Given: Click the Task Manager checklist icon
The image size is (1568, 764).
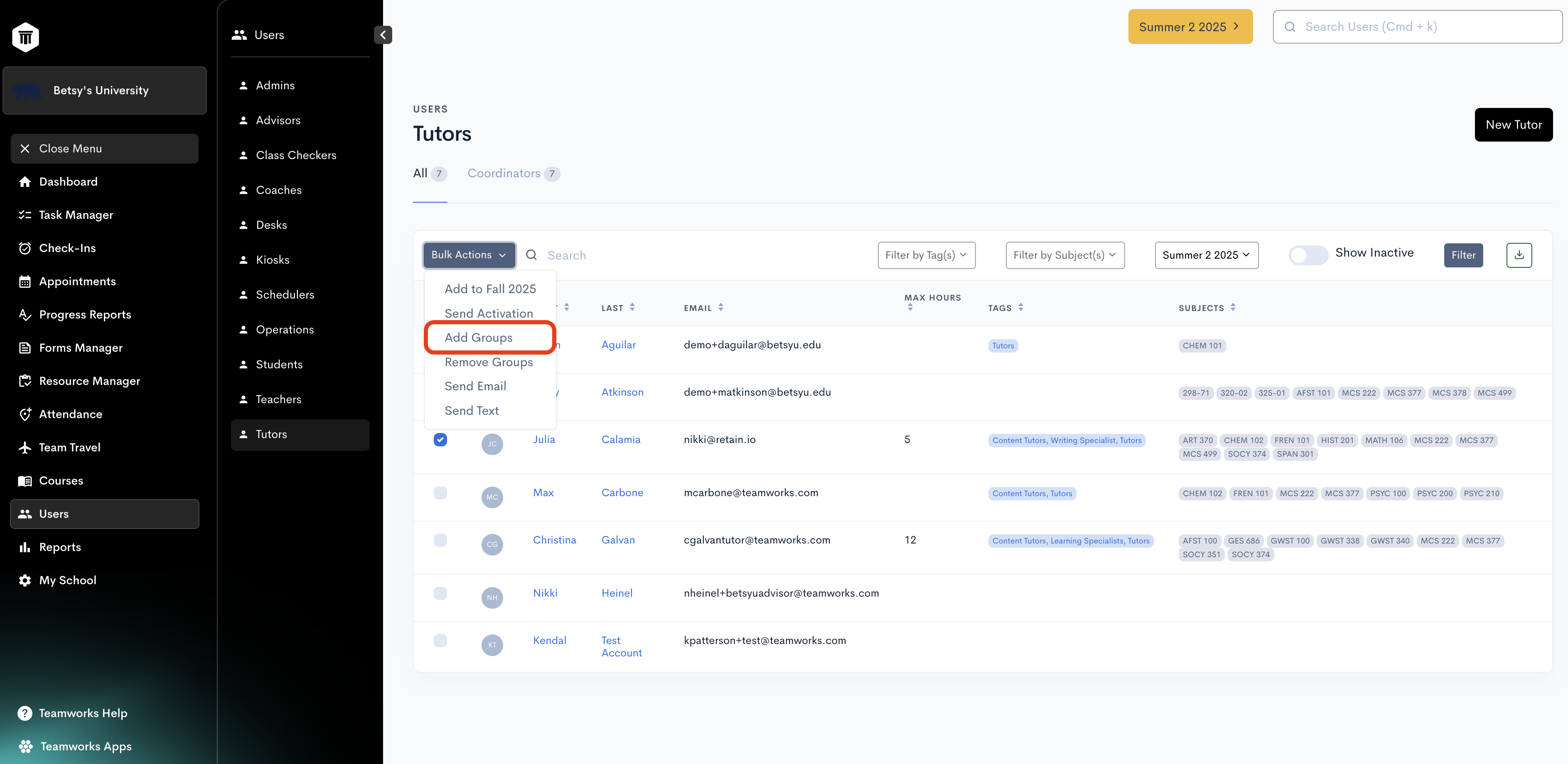Looking at the screenshot, I should pos(25,215).
